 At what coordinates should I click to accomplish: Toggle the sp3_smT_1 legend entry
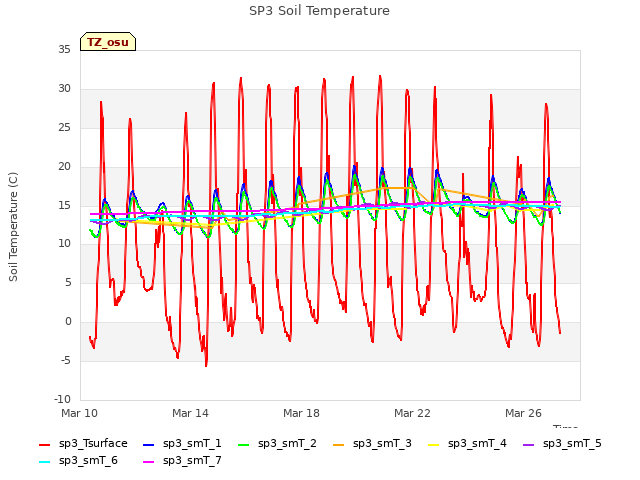click(x=182, y=444)
